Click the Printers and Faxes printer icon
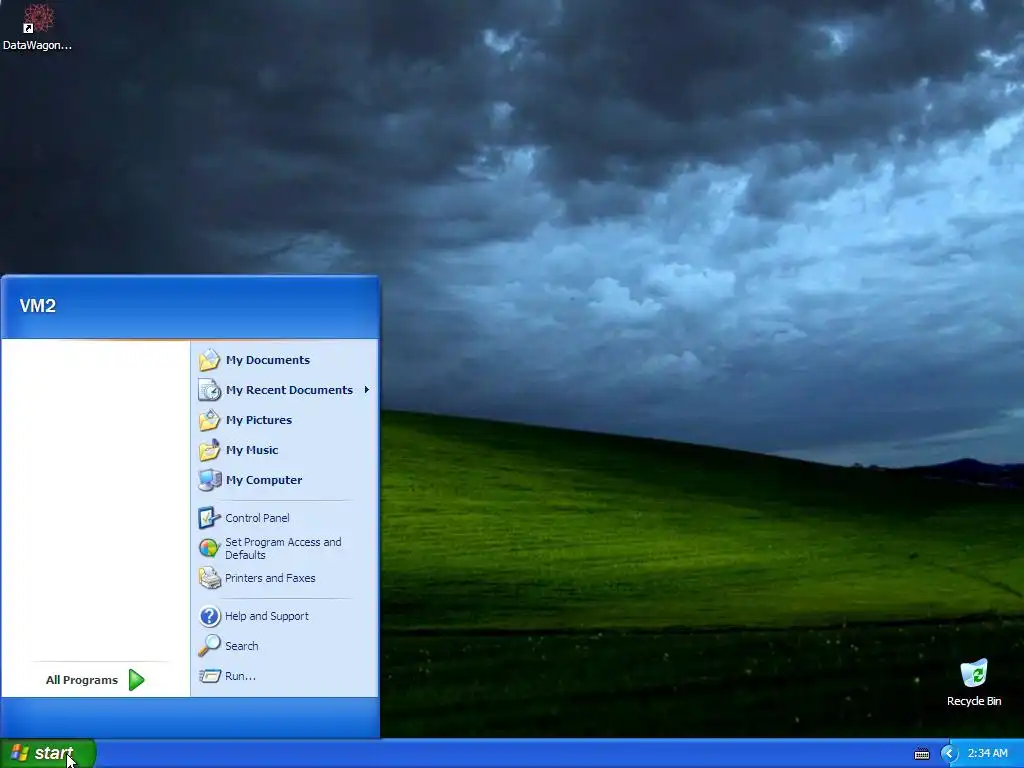Viewport: 1024px width, 768px height. (210, 578)
